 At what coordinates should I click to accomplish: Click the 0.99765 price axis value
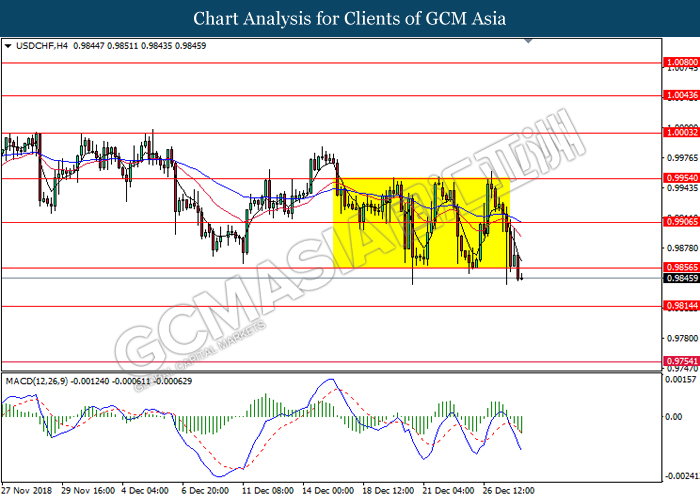point(682,158)
